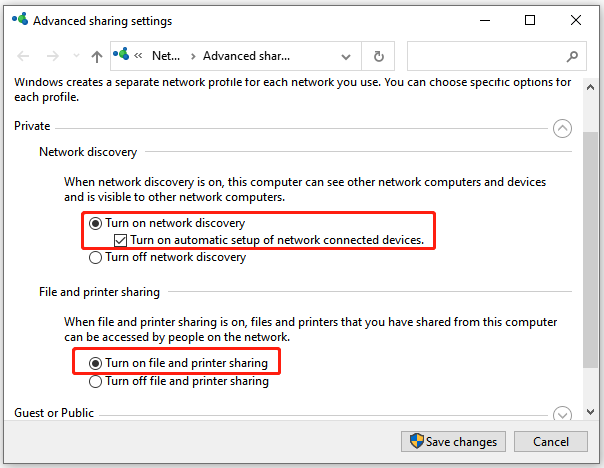
Task: Click the network icon in the address bar
Action: tap(121, 54)
